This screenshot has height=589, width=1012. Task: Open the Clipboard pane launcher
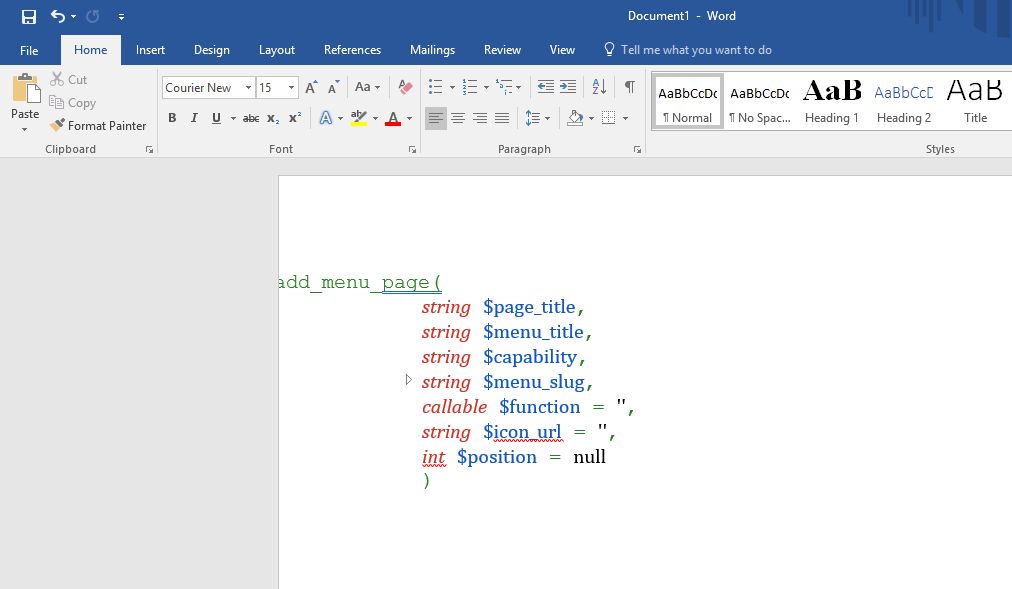pyautogui.click(x=149, y=150)
